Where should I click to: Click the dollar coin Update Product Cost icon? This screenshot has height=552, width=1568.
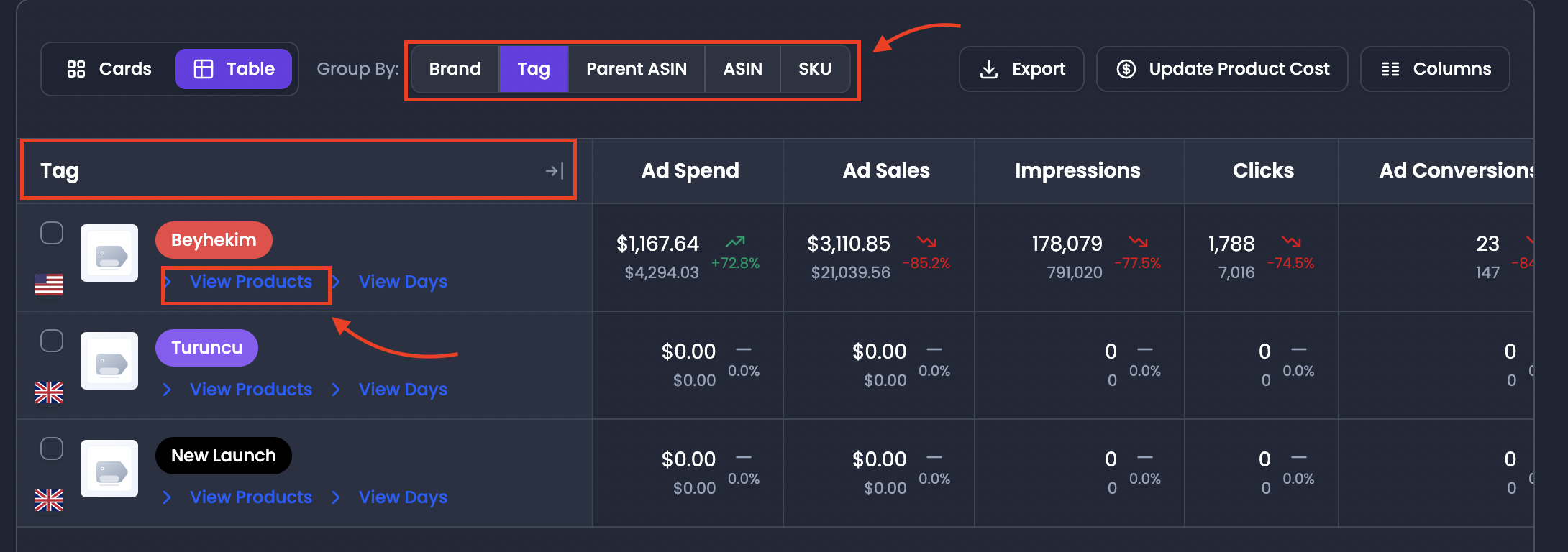1126,69
